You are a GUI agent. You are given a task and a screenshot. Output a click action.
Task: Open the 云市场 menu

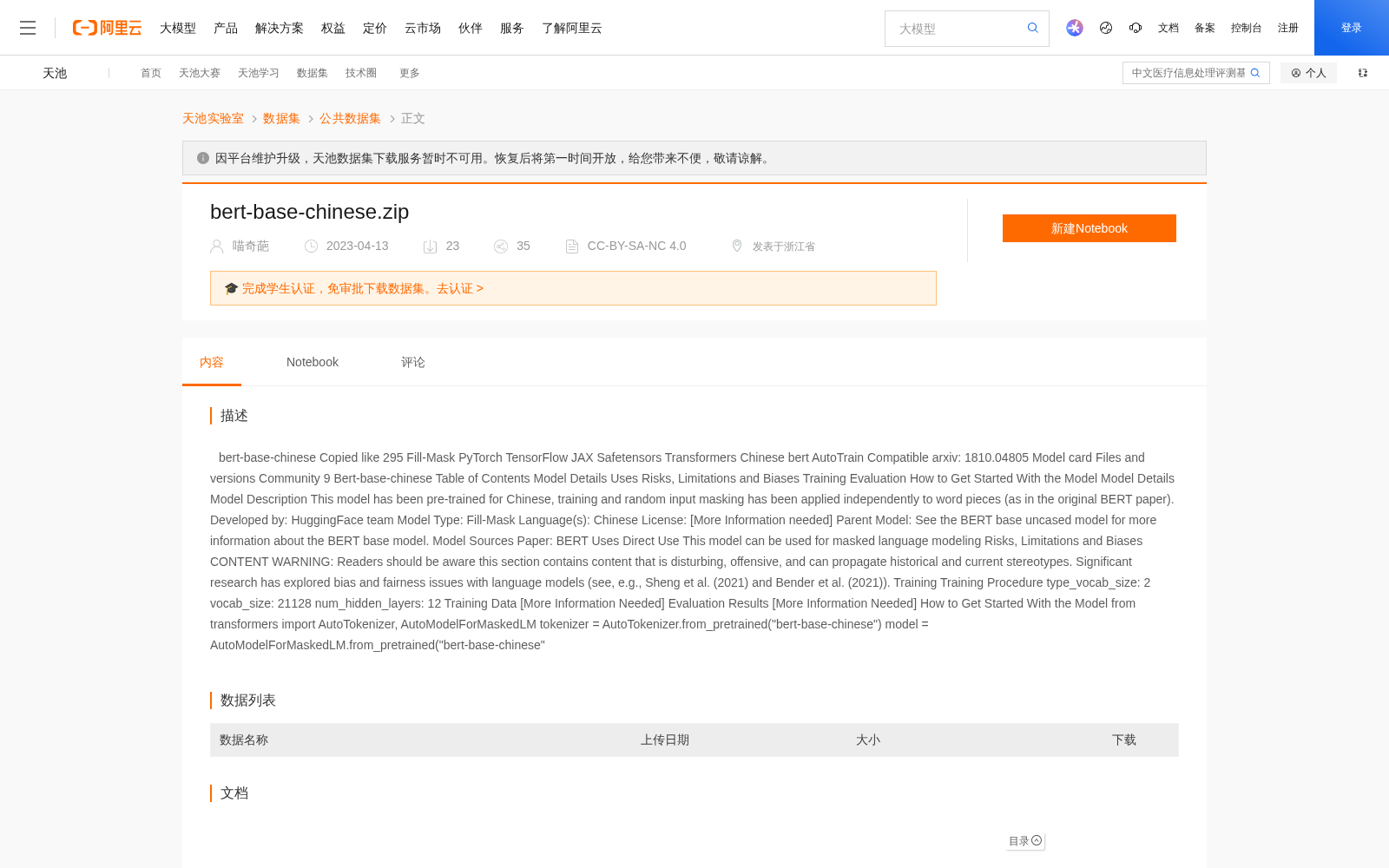423,28
